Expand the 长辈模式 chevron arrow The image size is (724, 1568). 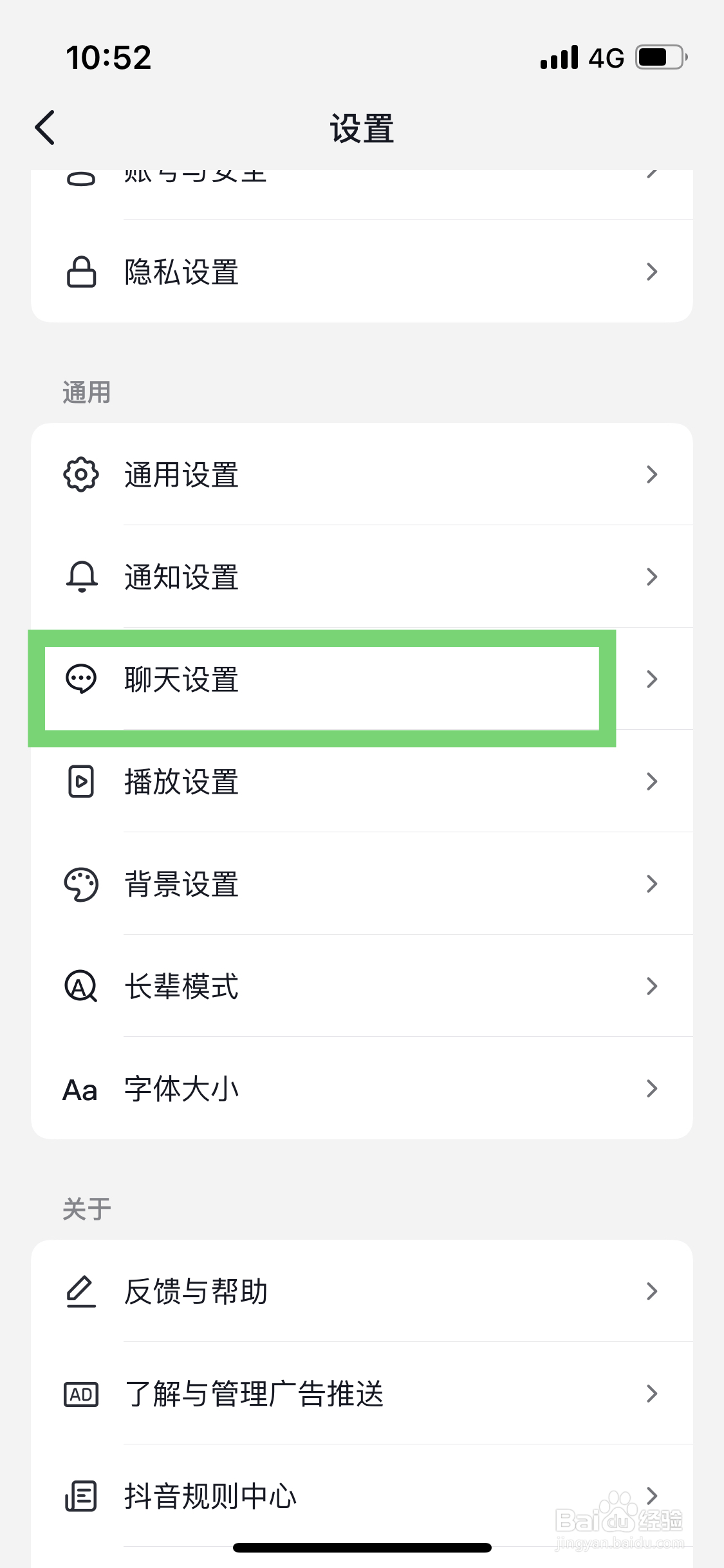point(652,986)
